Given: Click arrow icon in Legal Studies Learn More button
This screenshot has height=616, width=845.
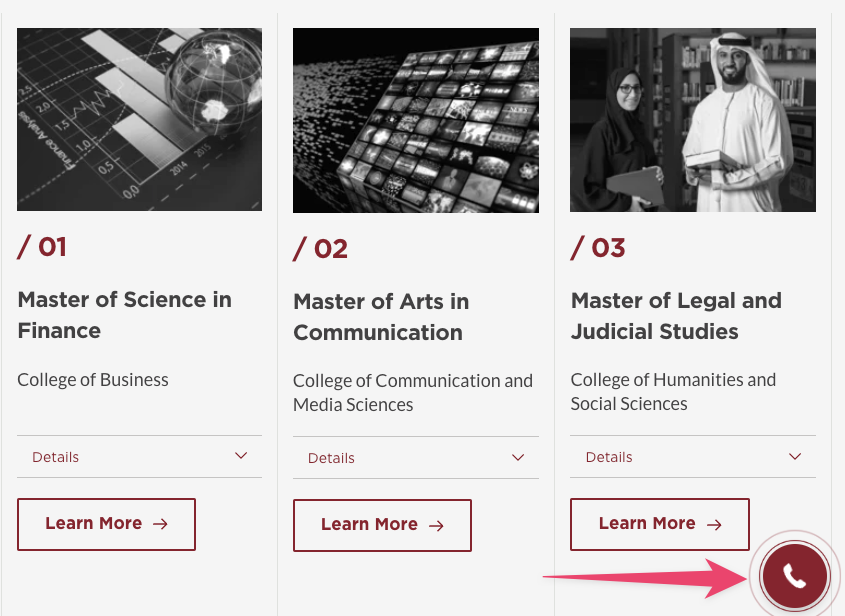Looking at the screenshot, I should click(714, 524).
